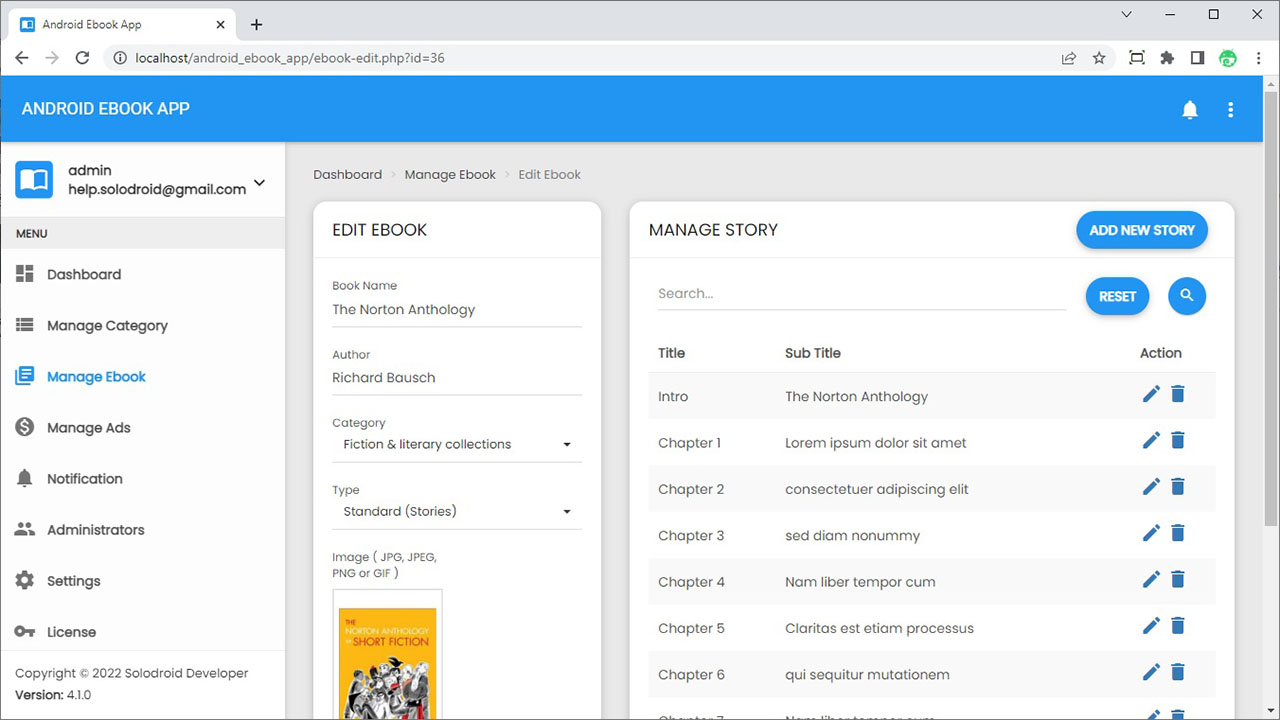Open the Chrome extensions puzzle icon
Screen dimensions: 1280x720
(1167, 58)
